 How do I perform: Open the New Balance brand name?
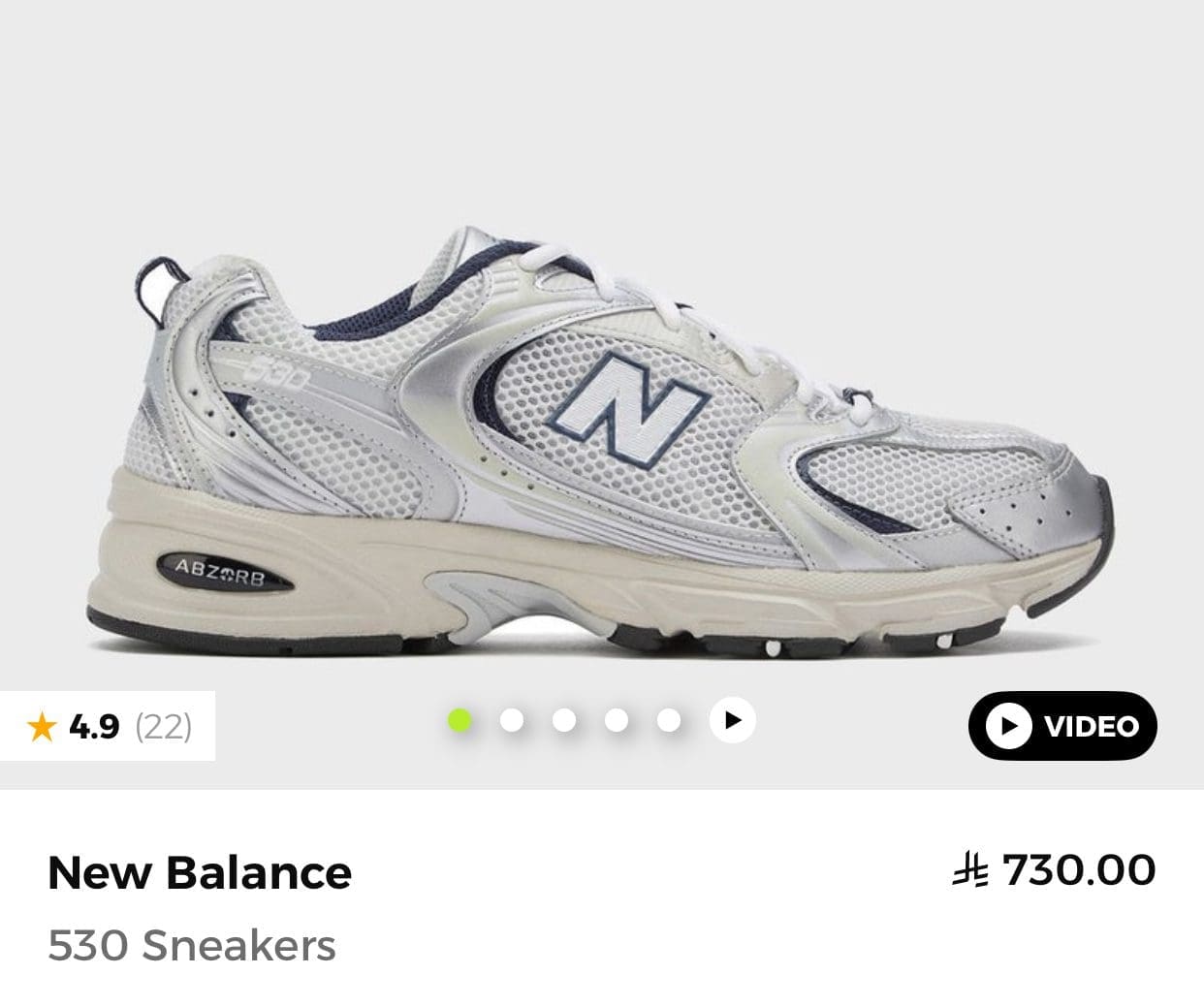[200, 872]
